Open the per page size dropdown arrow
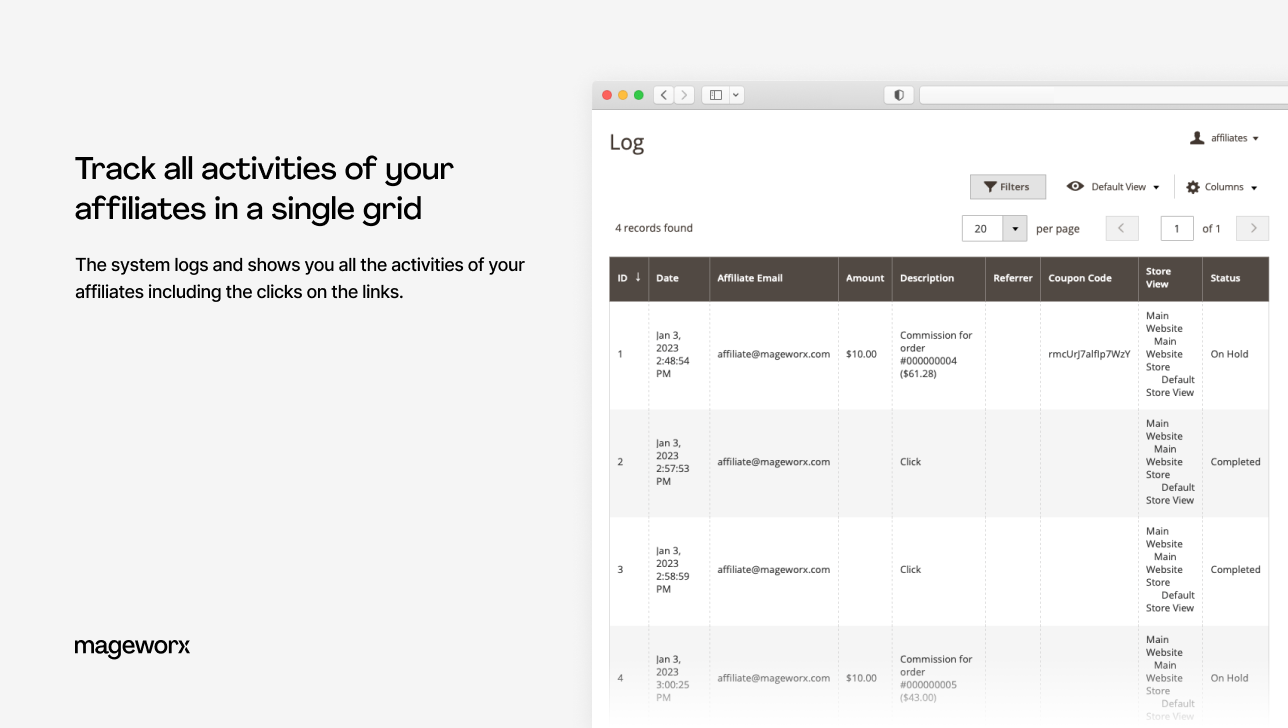 (1015, 229)
